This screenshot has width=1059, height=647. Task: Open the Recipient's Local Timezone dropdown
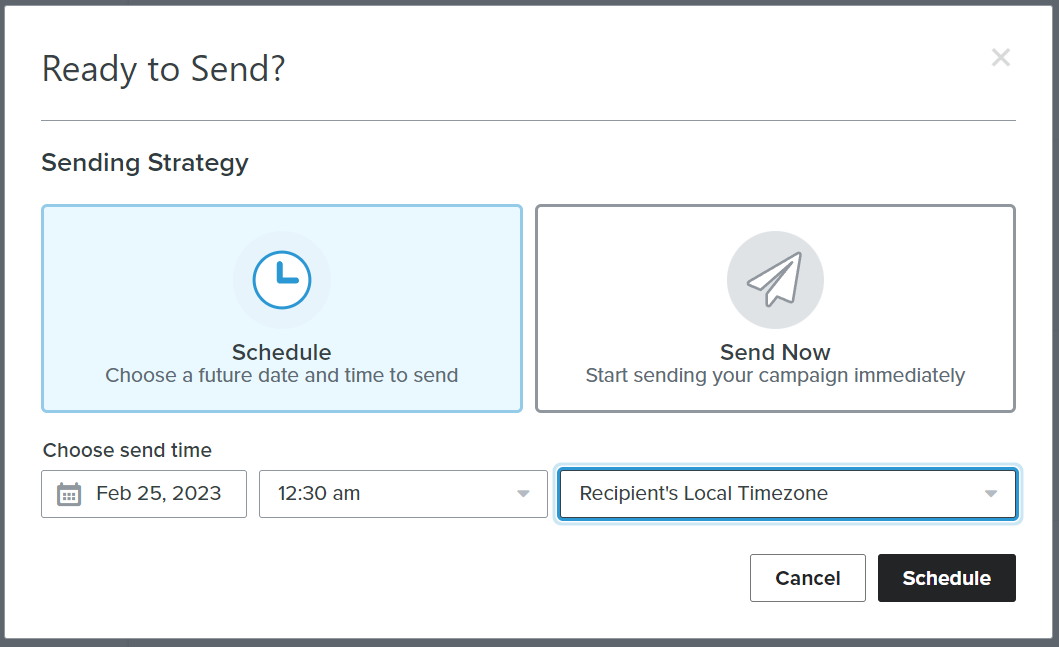tap(787, 494)
